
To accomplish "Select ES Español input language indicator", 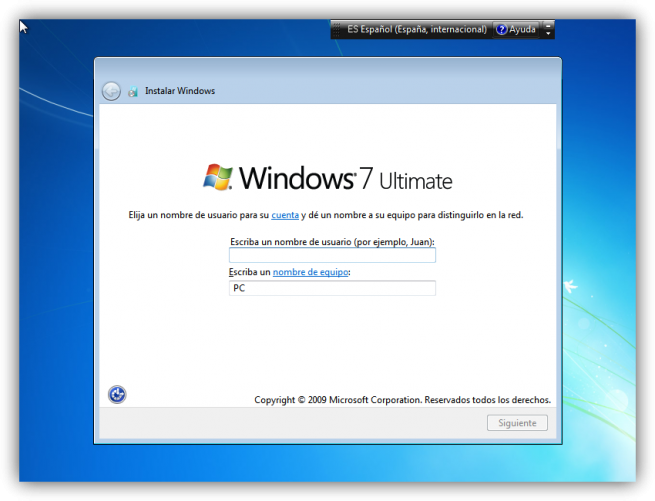I will [416, 29].
